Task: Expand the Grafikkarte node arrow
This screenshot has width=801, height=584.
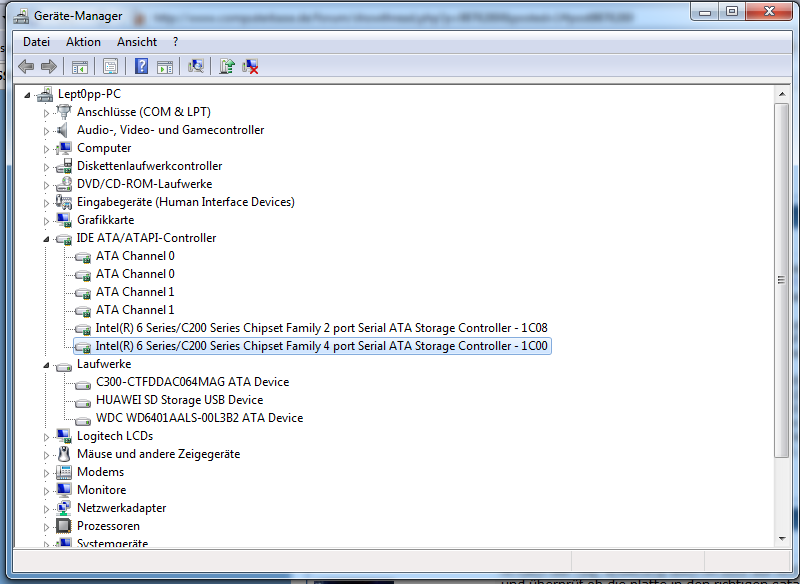Action: pos(46,221)
